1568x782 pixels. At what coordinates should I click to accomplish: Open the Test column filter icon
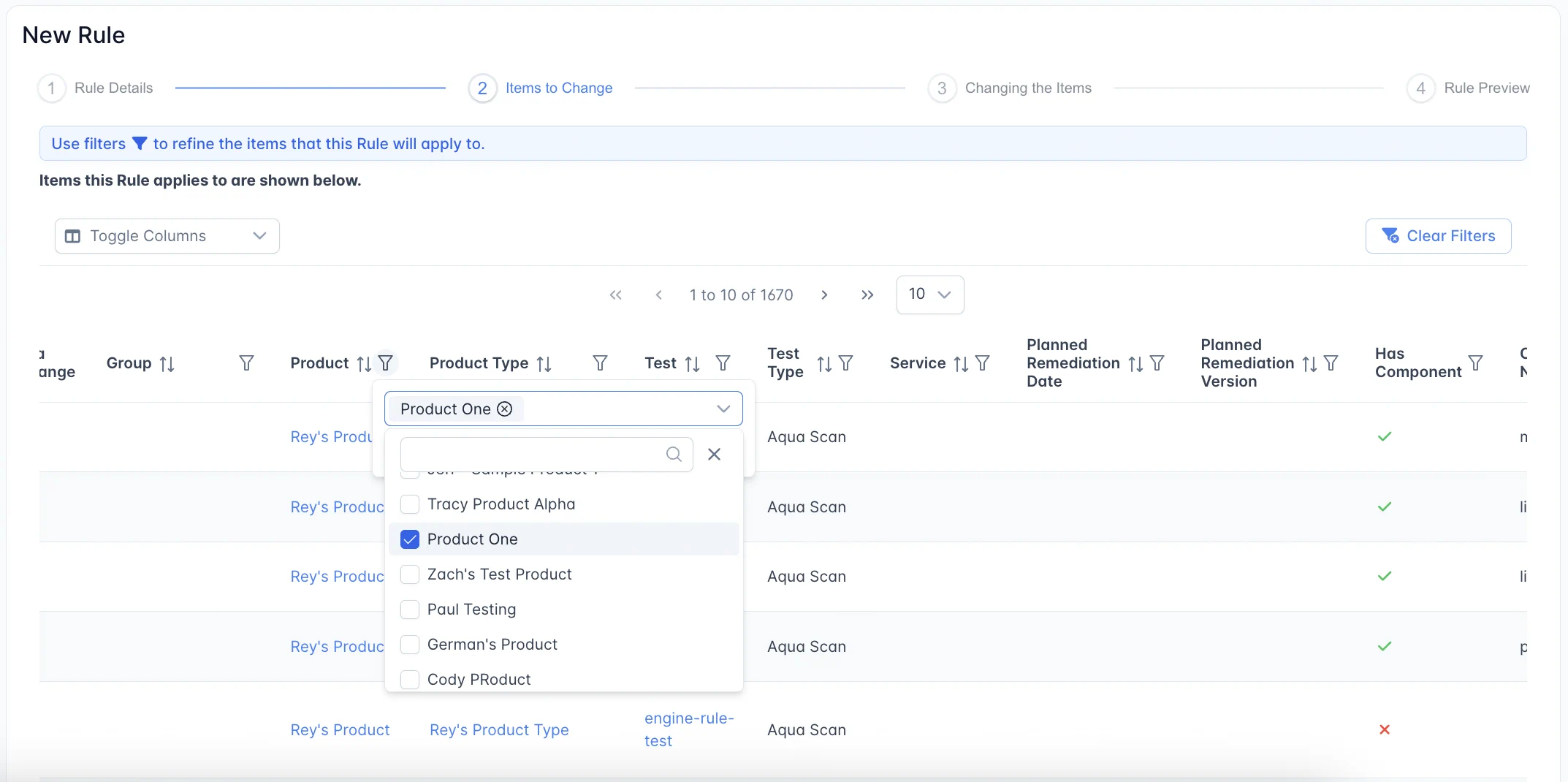pyautogui.click(x=723, y=363)
